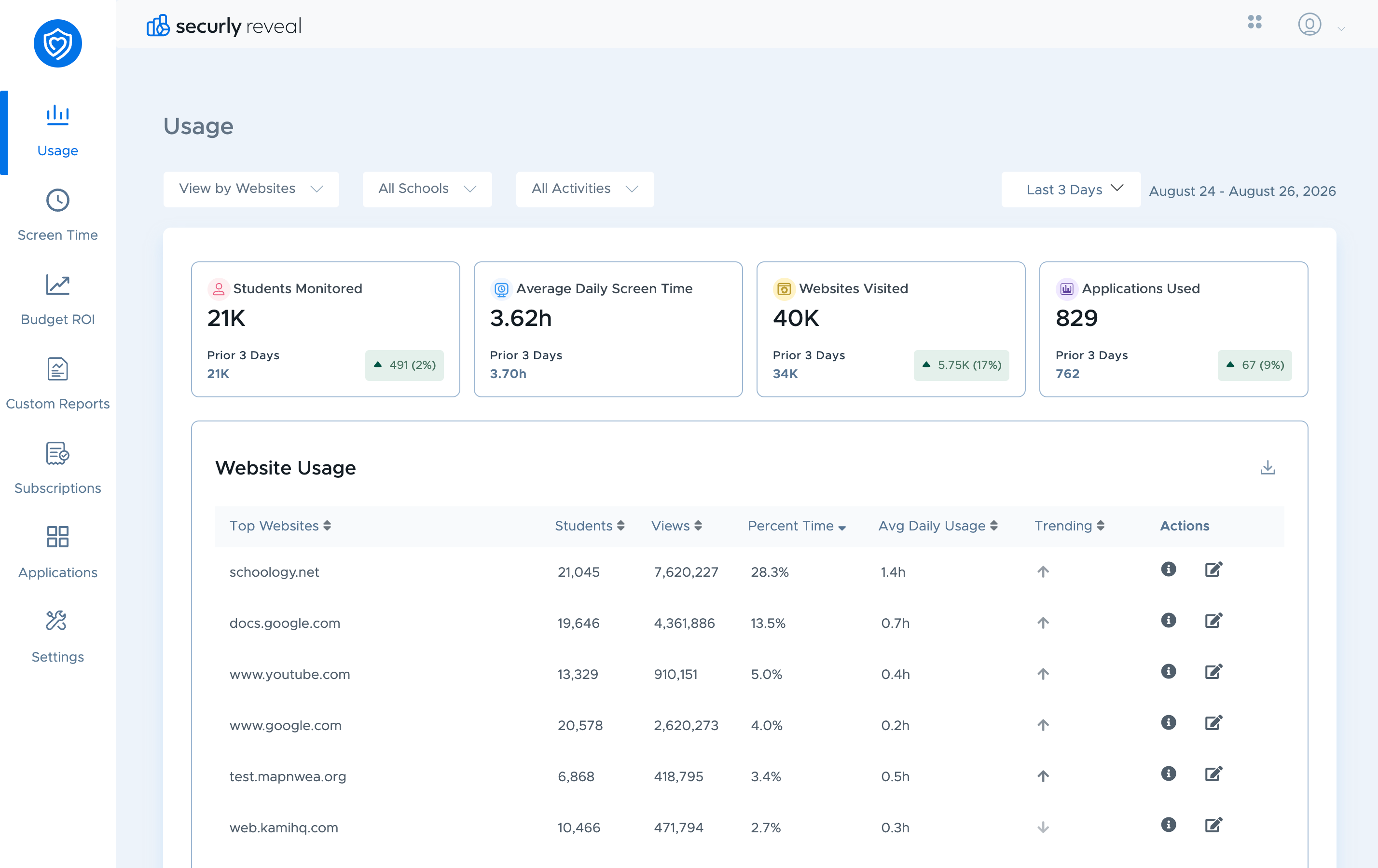Open the All Schools dropdown
This screenshot has width=1378, height=868.
coord(427,189)
